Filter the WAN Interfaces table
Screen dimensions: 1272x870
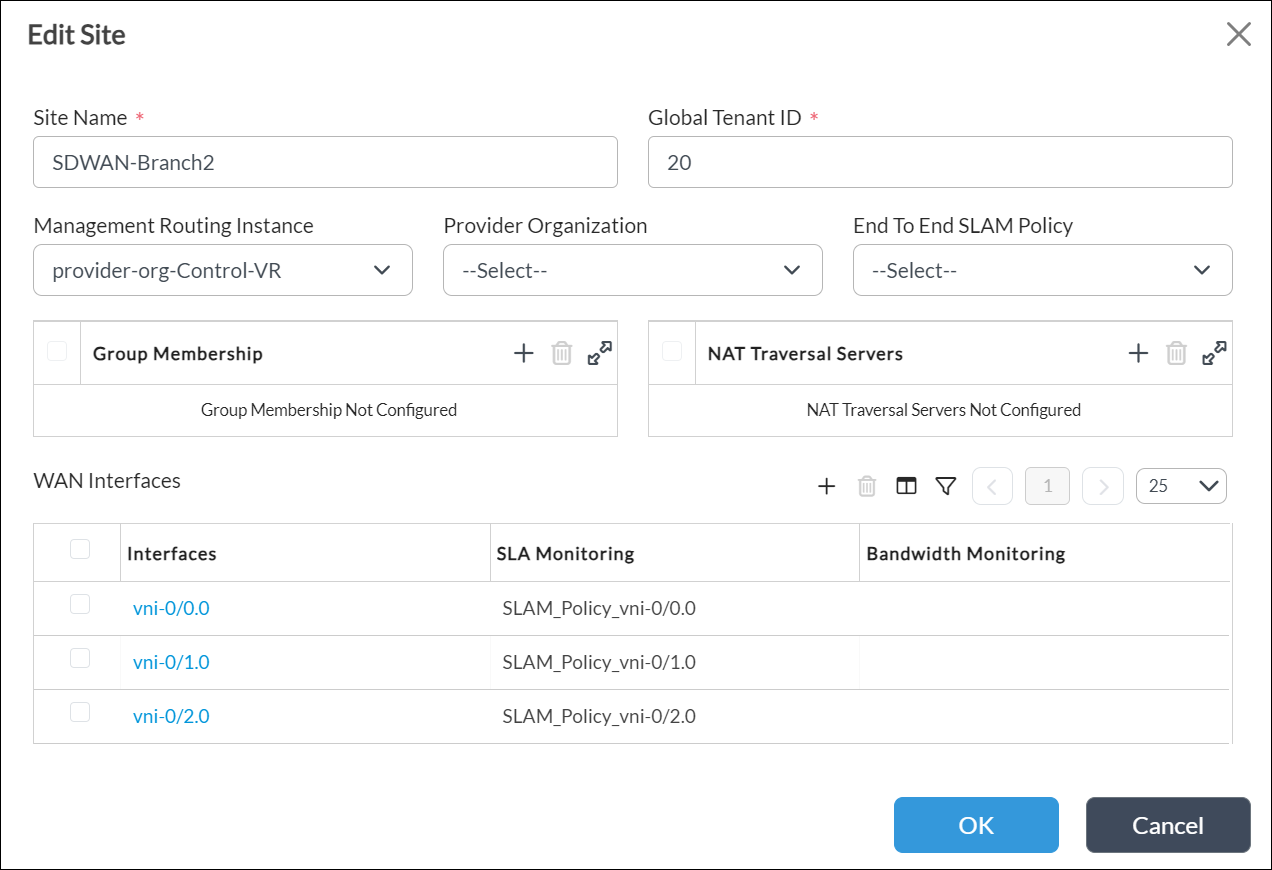(945, 486)
